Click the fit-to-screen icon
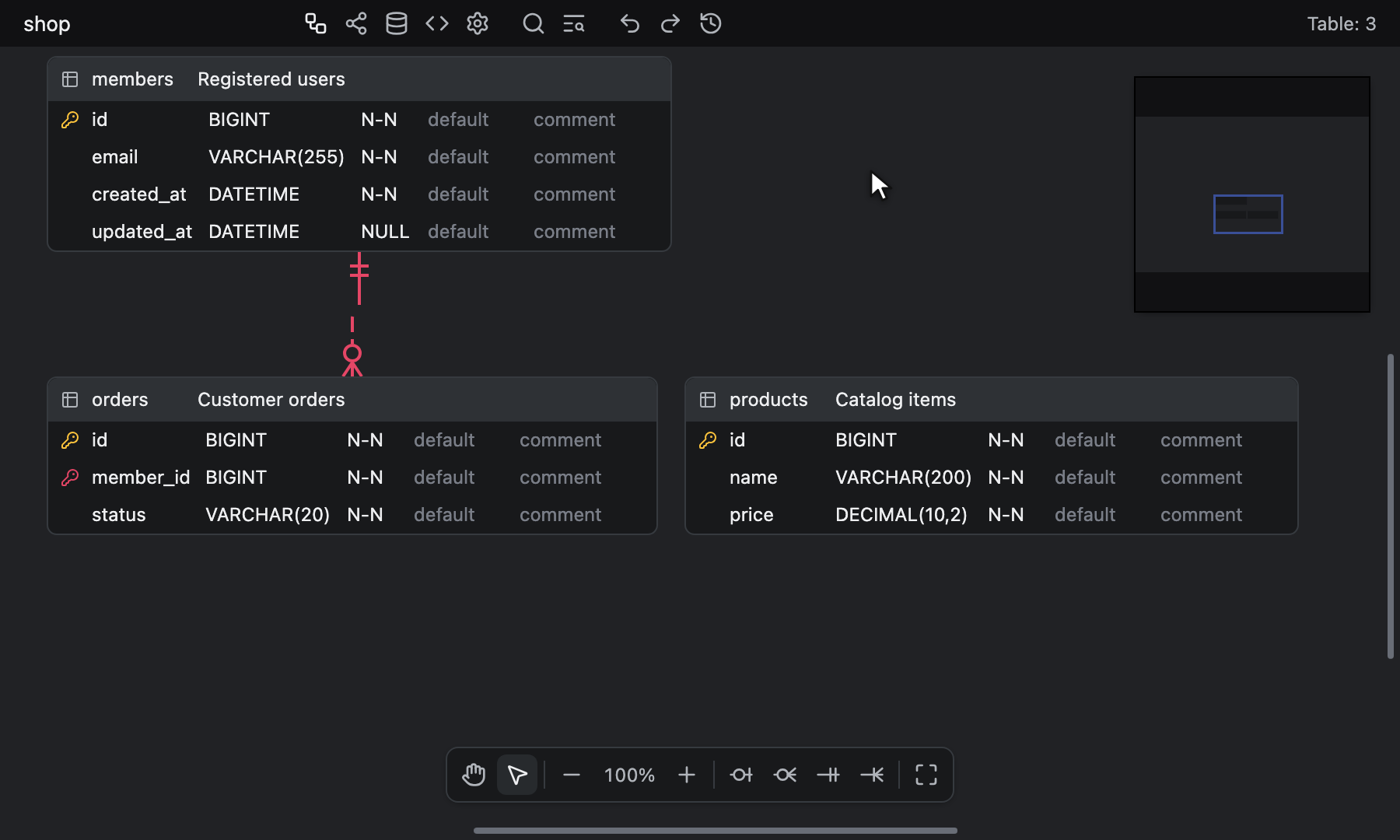The height and width of the screenshot is (840, 1400). pos(926,775)
